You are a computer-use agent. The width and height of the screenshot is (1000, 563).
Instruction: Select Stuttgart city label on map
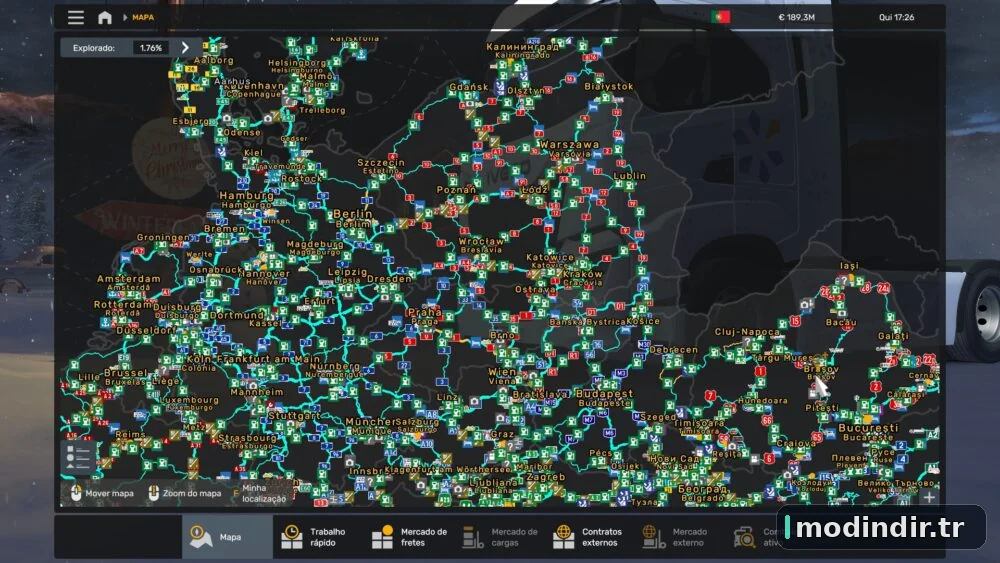[x=294, y=416]
